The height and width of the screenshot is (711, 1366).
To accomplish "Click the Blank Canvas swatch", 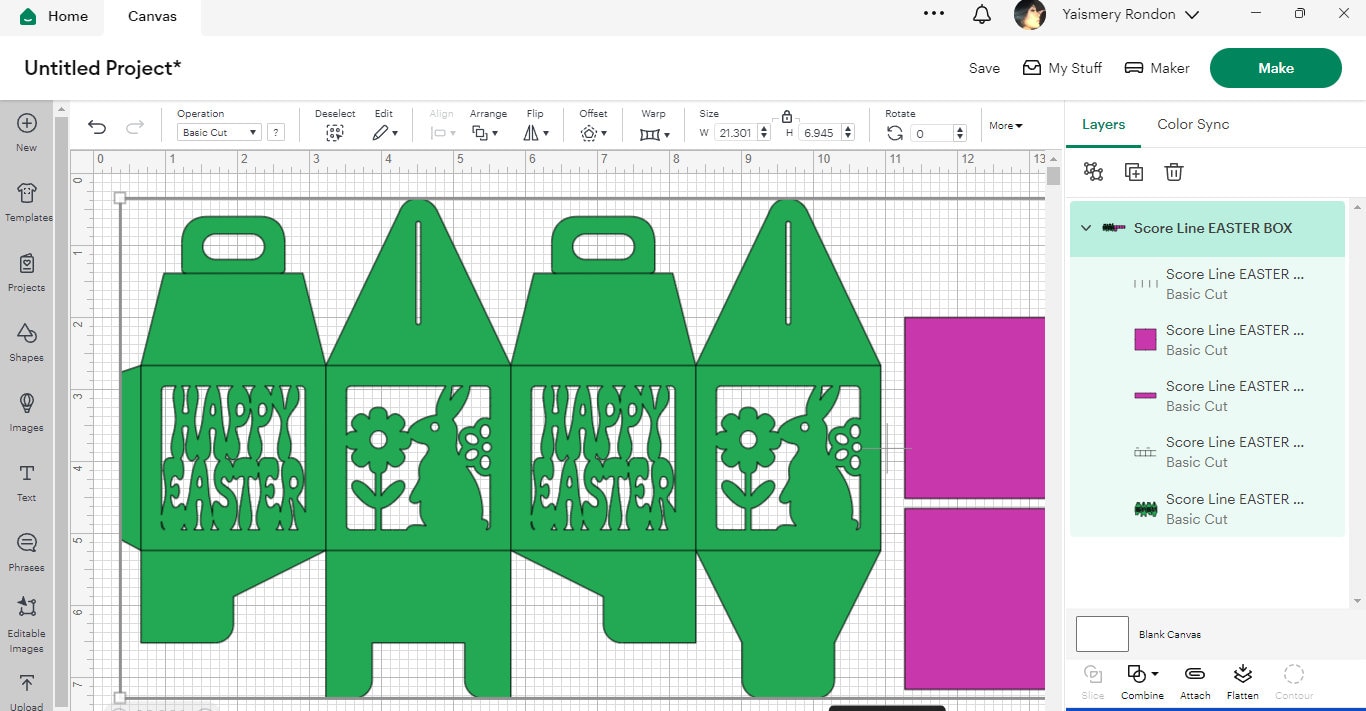I will 1102,634.
